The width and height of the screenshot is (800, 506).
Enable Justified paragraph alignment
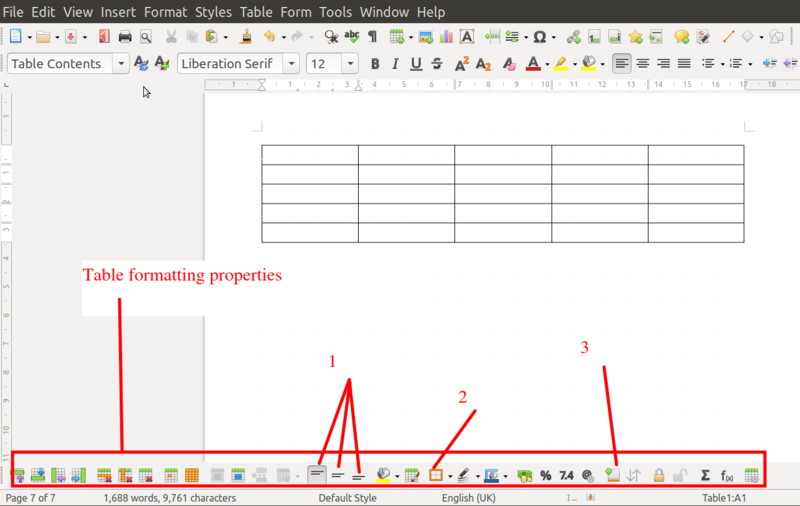click(x=684, y=64)
